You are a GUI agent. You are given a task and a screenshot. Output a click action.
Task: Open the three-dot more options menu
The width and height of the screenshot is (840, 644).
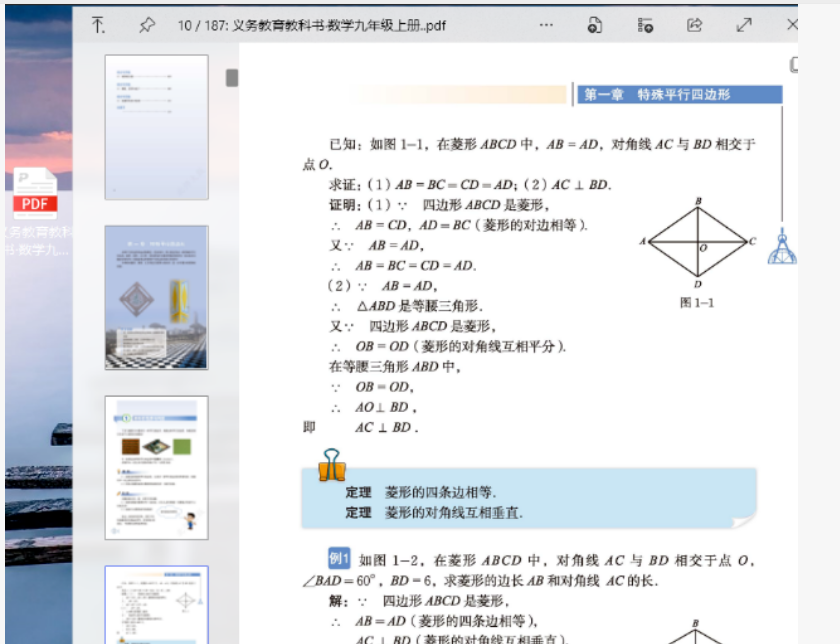(545, 24)
